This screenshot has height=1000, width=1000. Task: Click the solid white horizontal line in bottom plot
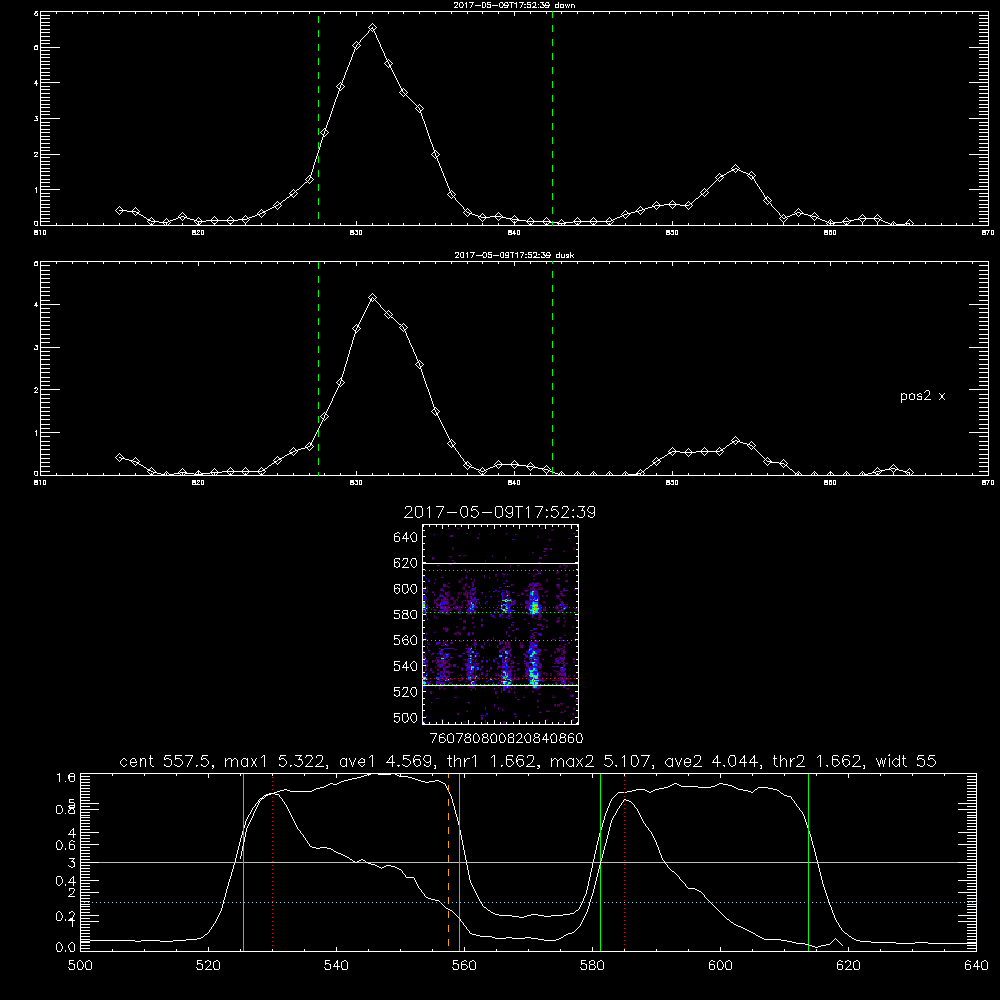528,862
